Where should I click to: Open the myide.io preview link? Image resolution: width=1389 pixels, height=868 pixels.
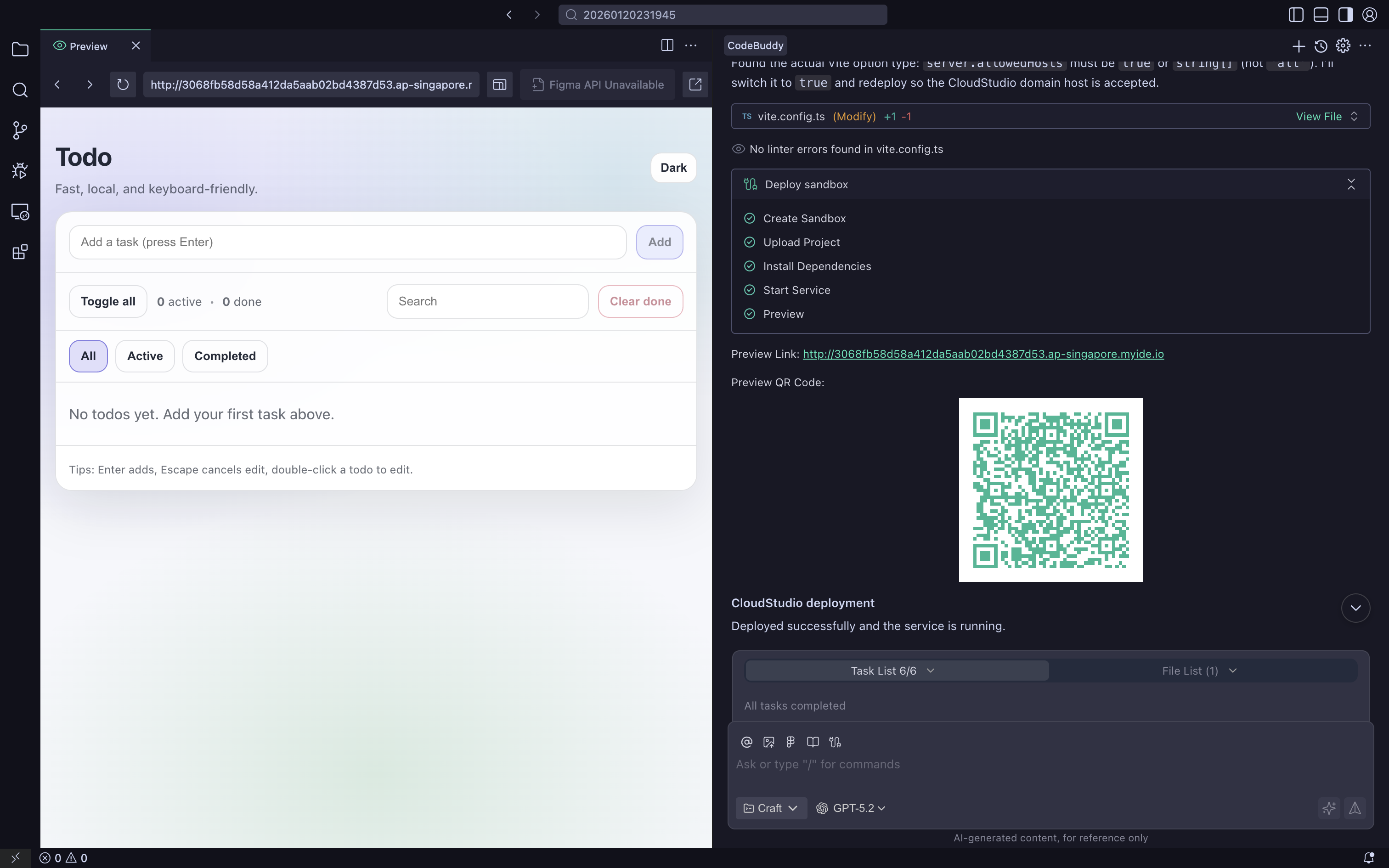[x=982, y=354]
